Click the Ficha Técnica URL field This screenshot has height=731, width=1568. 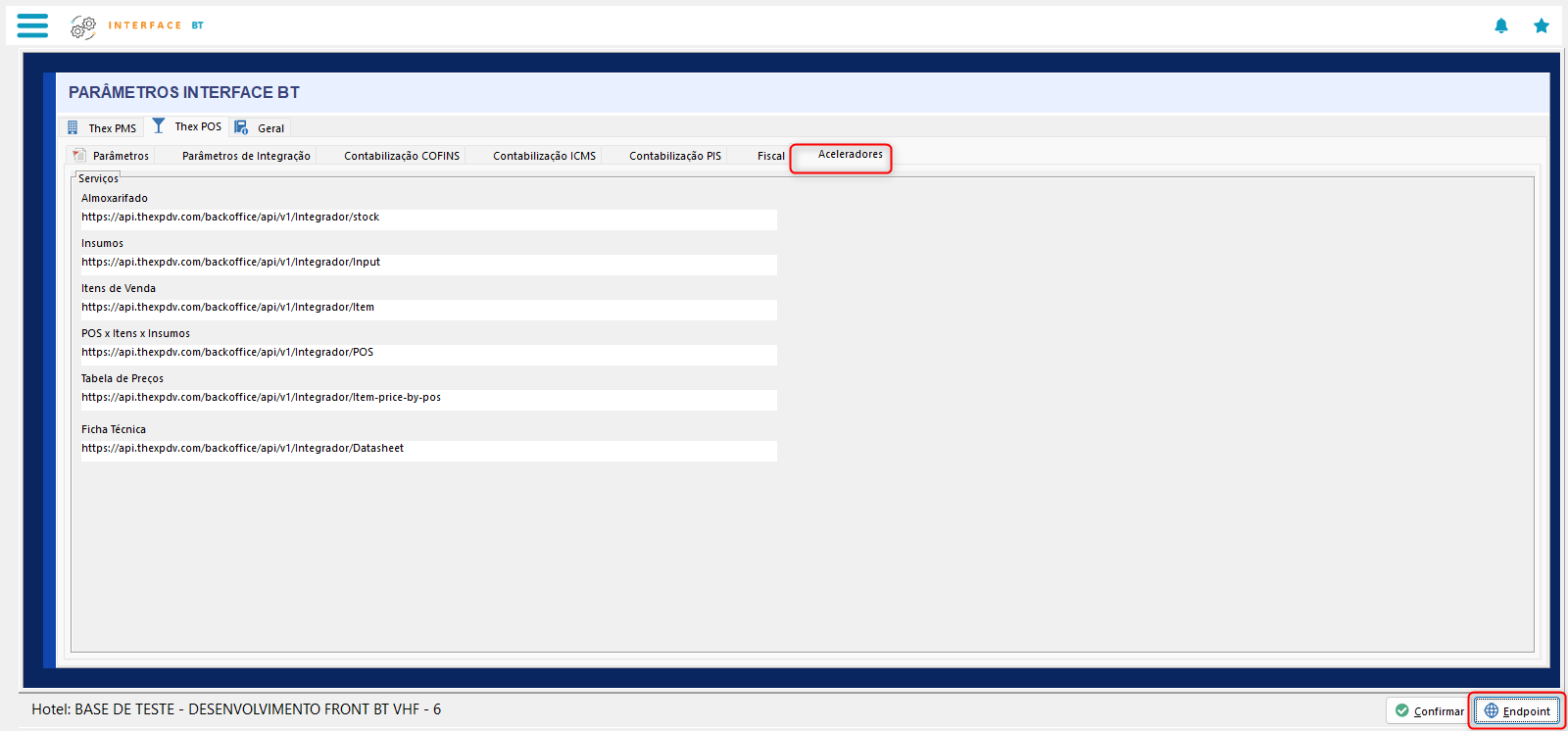click(x=429, y=450)
